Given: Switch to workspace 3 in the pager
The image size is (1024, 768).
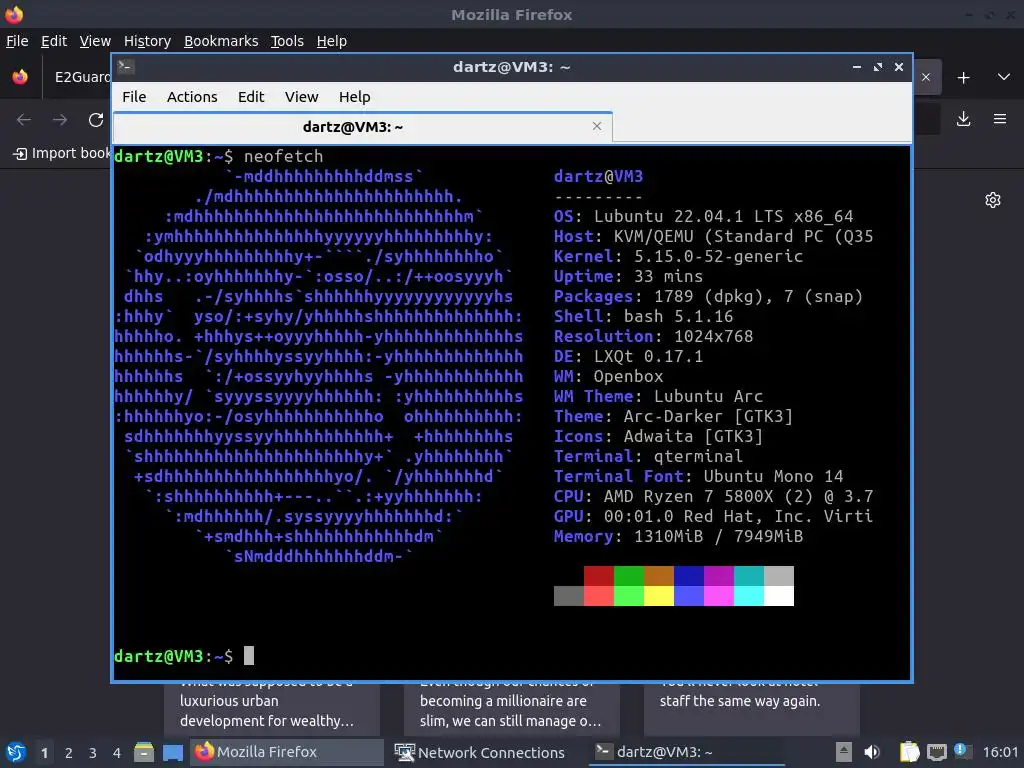Looking at the screenshot, I should coord(93,753).
